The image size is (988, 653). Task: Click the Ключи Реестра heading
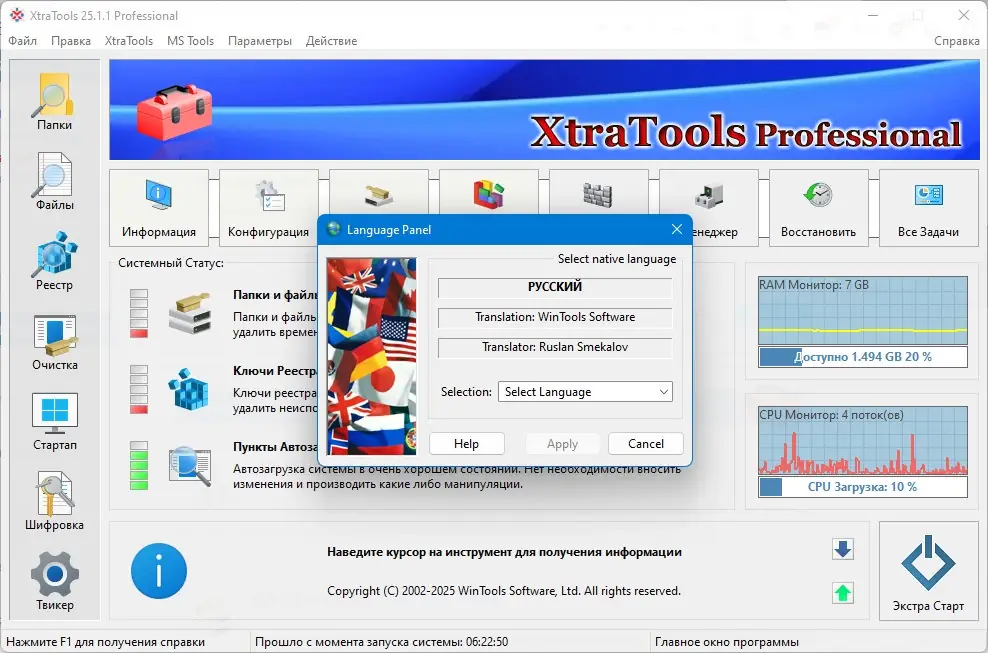(275, 371)
